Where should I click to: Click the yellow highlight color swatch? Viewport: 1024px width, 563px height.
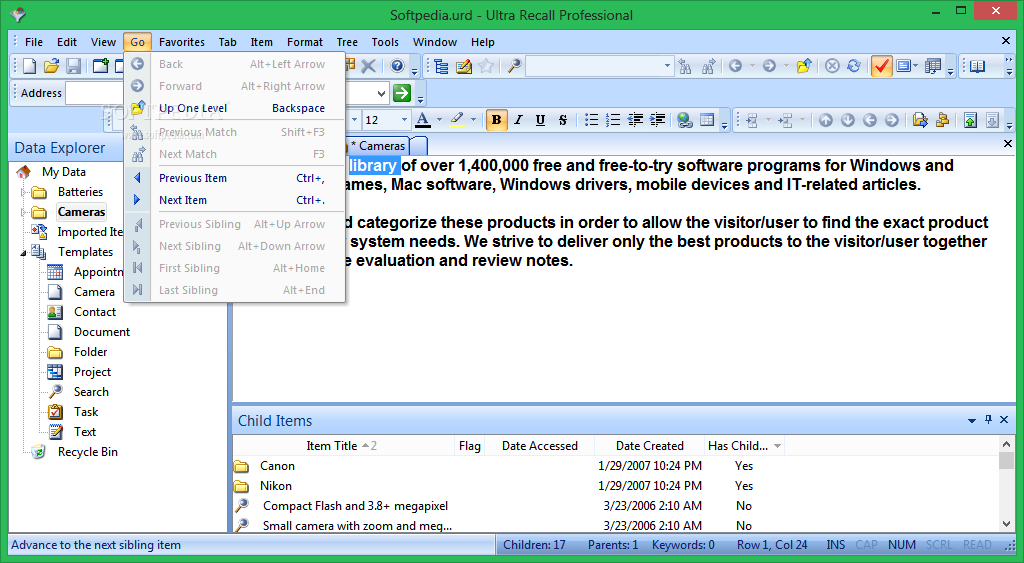click(457, 120)
